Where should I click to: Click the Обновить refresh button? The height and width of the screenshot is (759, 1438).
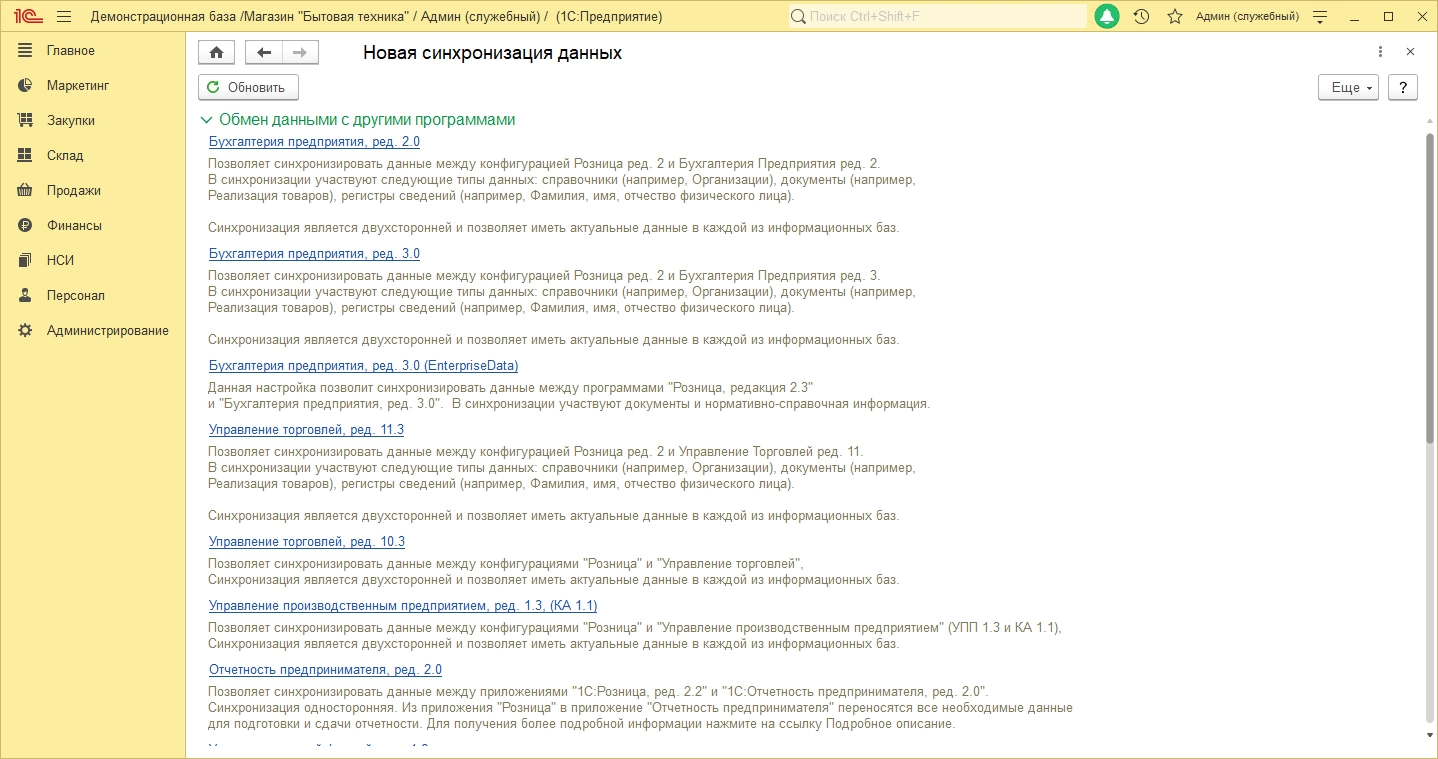point(248,87)
